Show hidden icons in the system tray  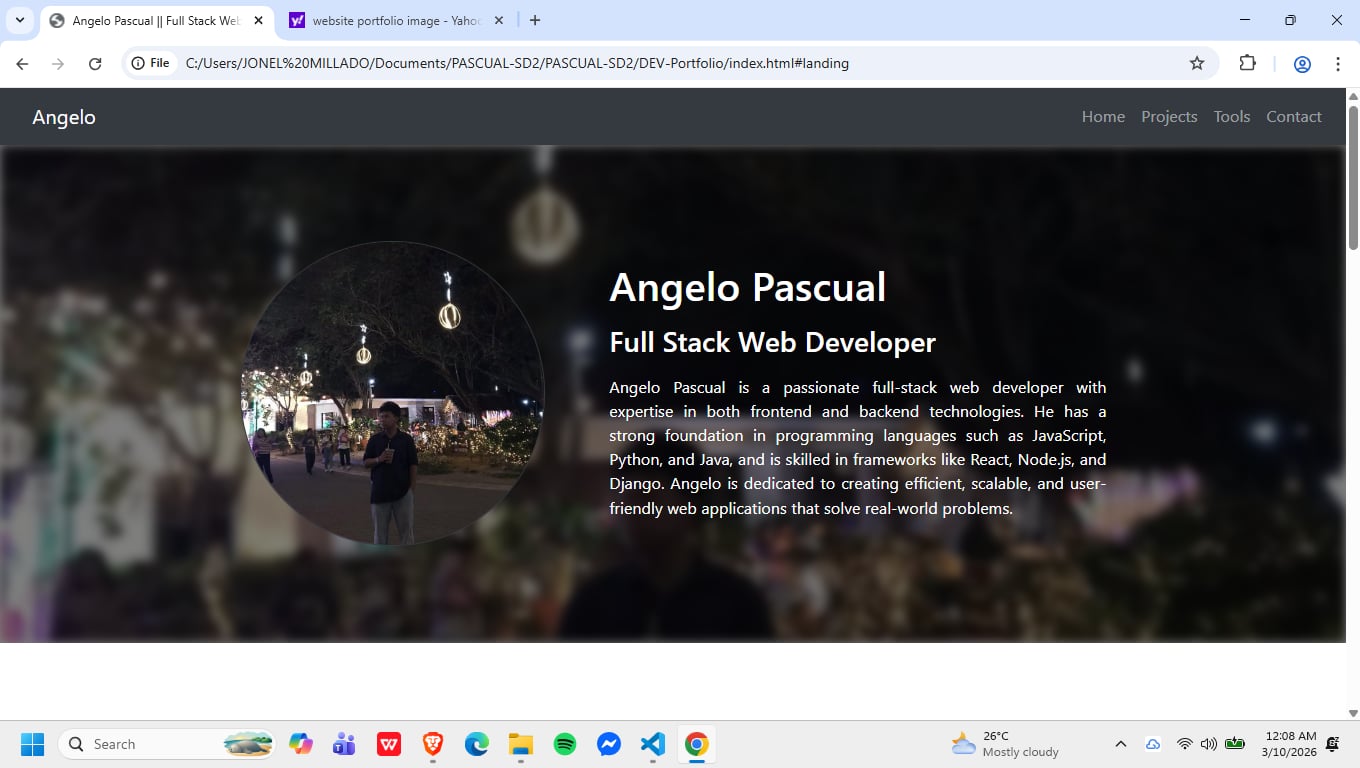[x=1120, y=744]
